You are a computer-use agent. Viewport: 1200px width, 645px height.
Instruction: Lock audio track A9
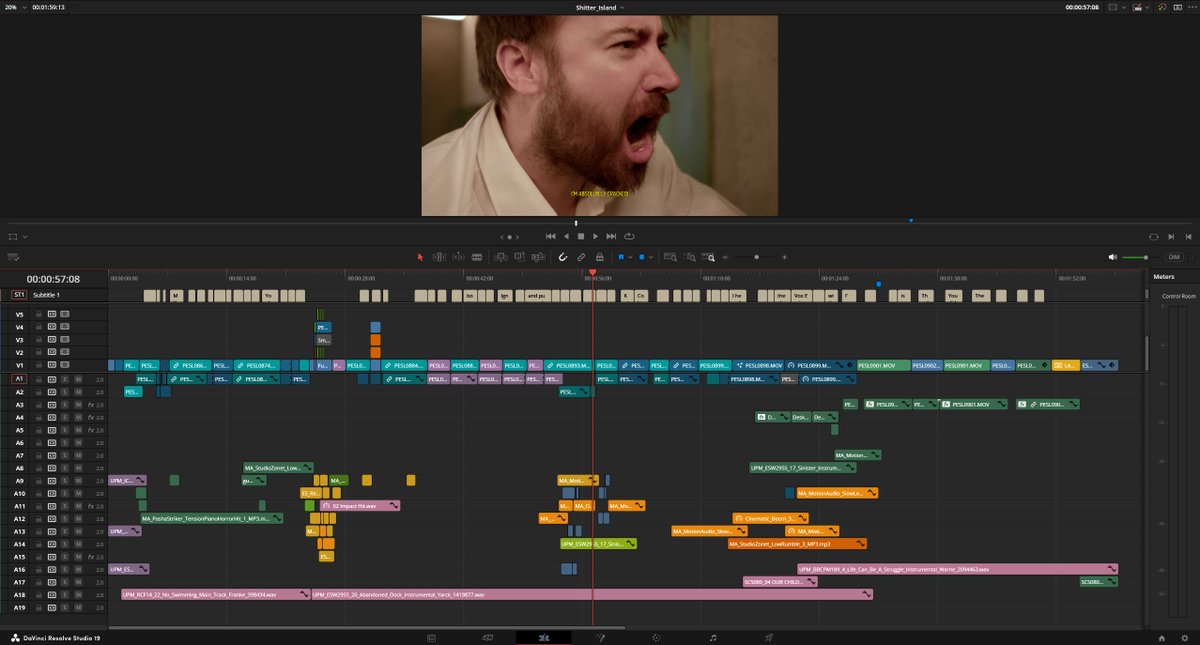39,481
